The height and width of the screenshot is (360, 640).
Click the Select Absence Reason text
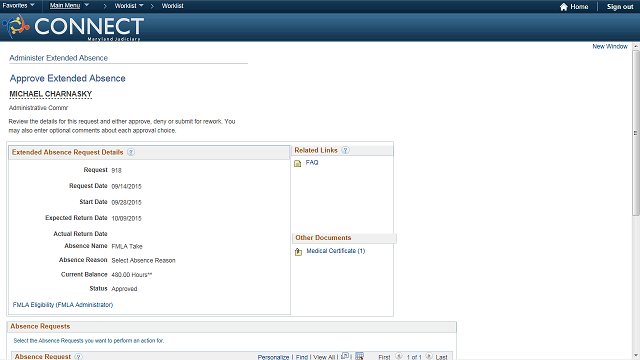143,260
